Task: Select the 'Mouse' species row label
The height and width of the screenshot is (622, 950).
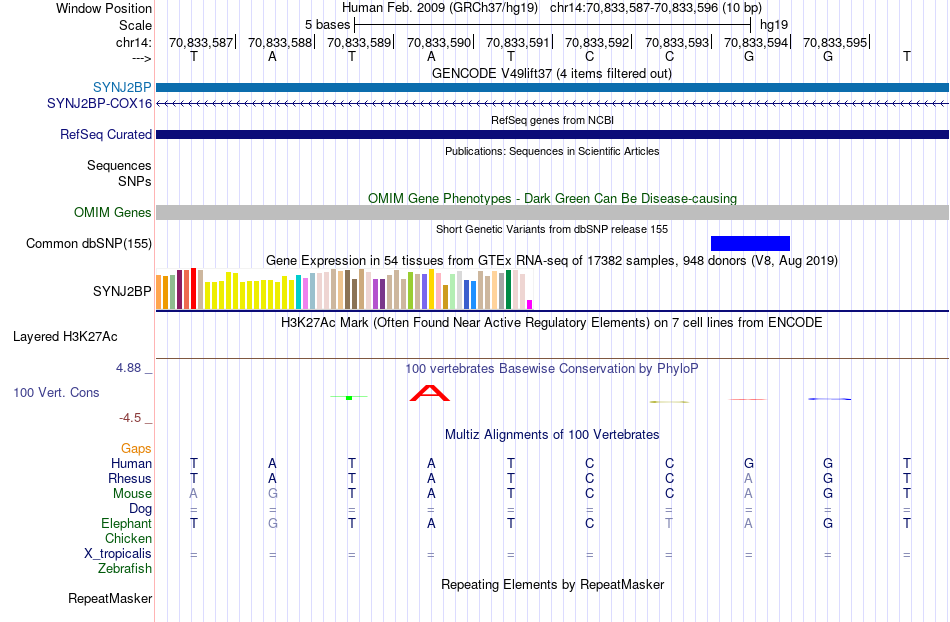Action: [x=132, y=494]
